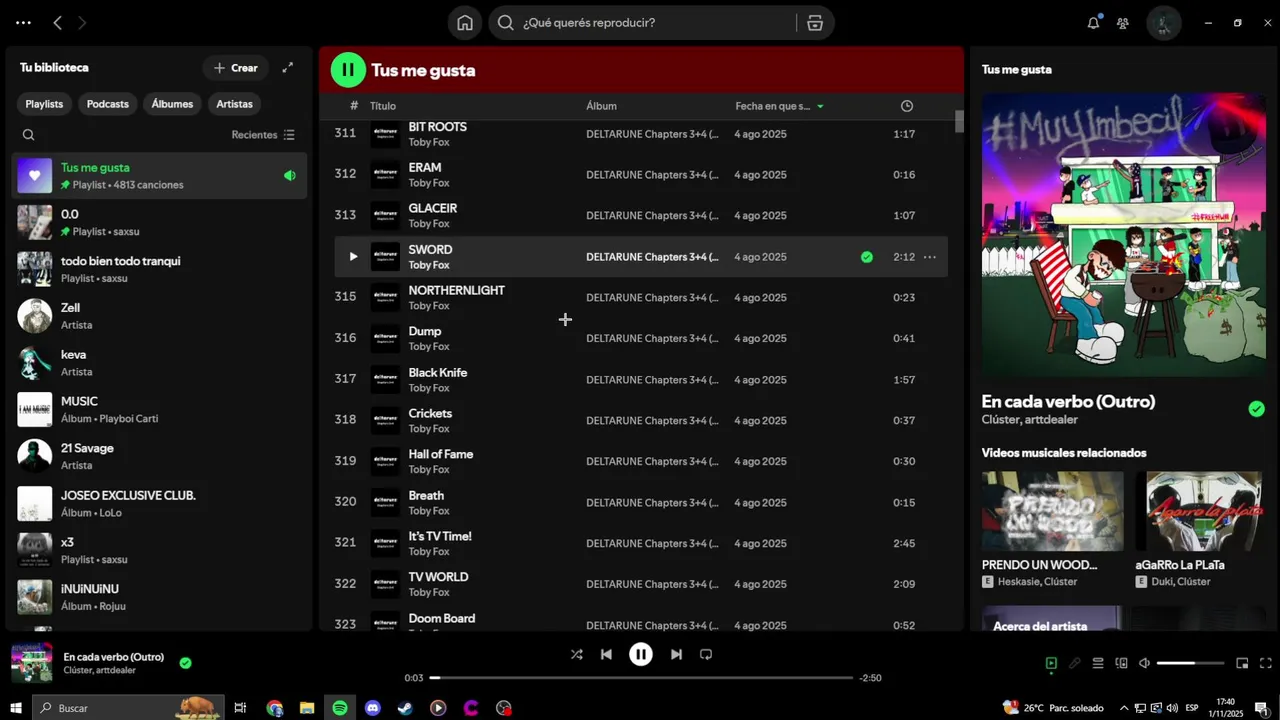The height and width of the screenshot is (720, 1280).
Task: Enter full screen mode
Action: (1266, 663)
